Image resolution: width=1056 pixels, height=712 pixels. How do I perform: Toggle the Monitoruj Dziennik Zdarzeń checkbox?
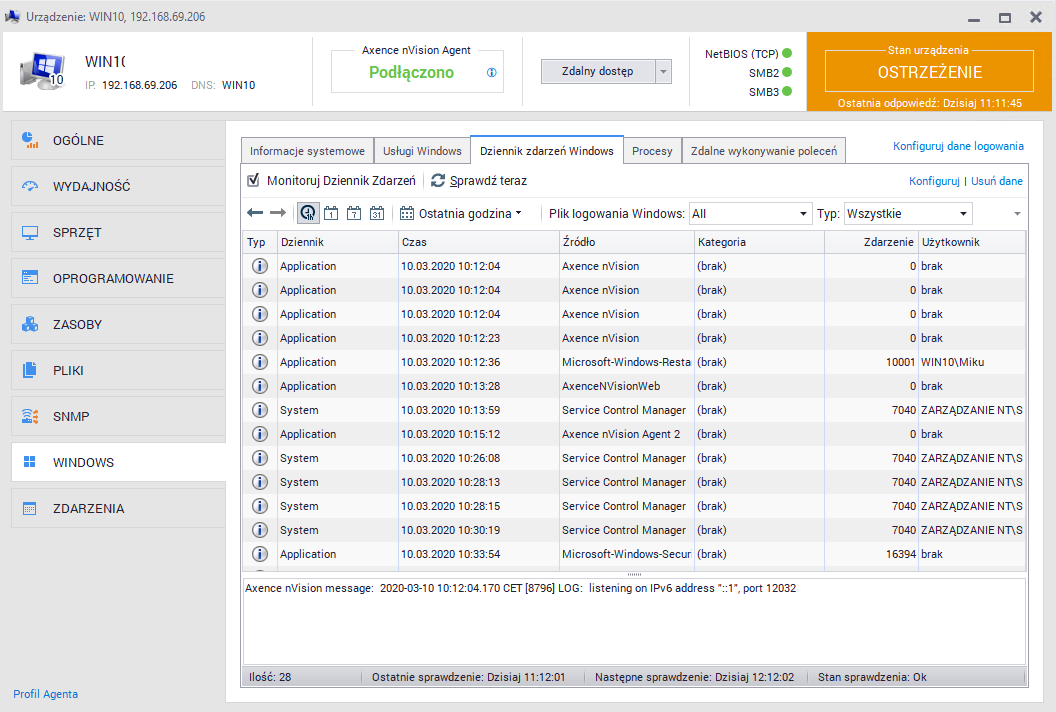tap(253, 181)
